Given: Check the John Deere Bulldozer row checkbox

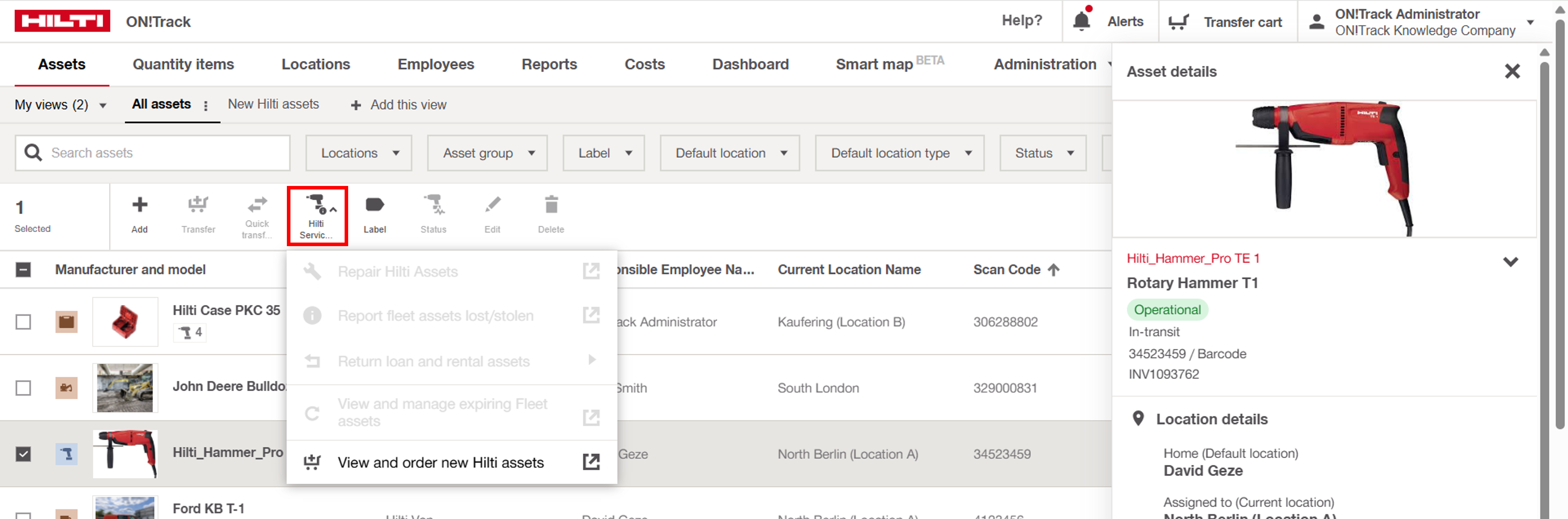Looking at the screenshot, I should [23, 388].
